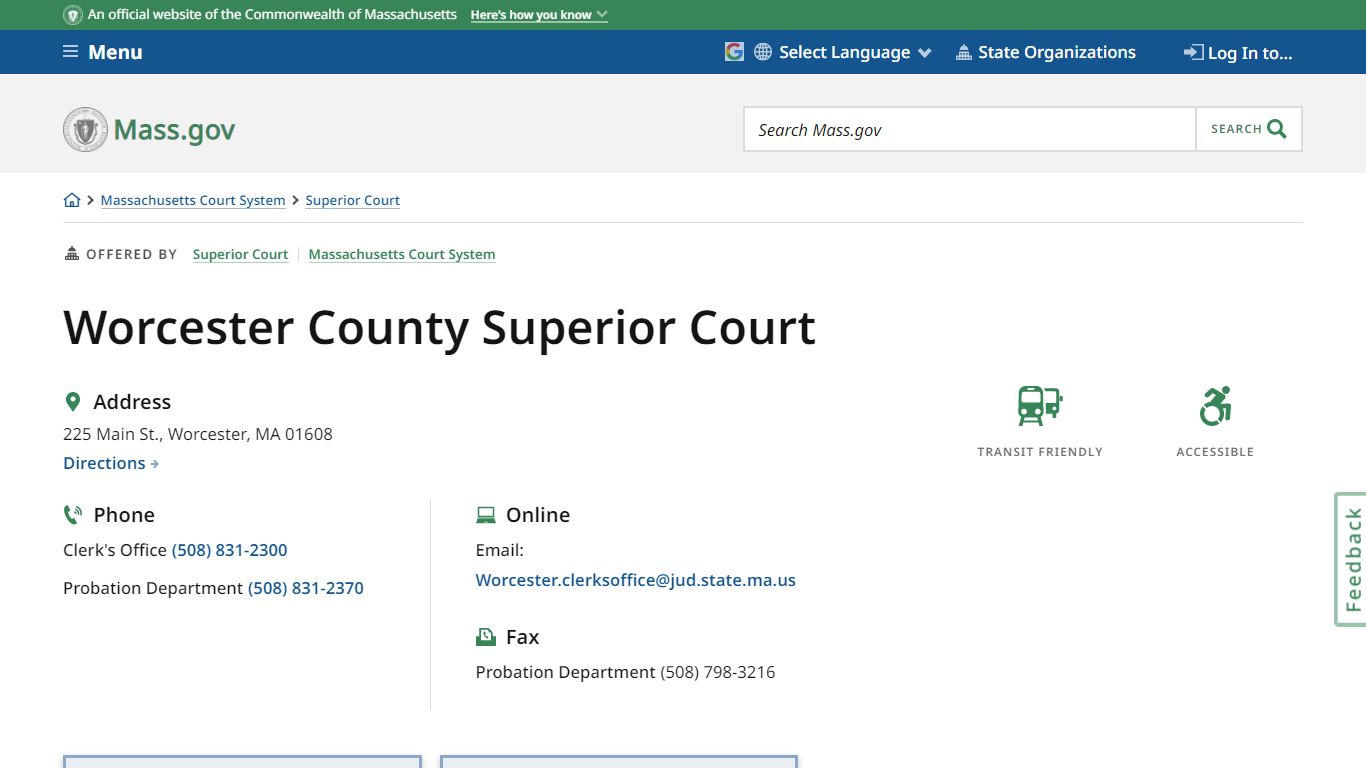Go to Mass.gov home via logo text
1366x768 pixels.
[x=174, y=130]
